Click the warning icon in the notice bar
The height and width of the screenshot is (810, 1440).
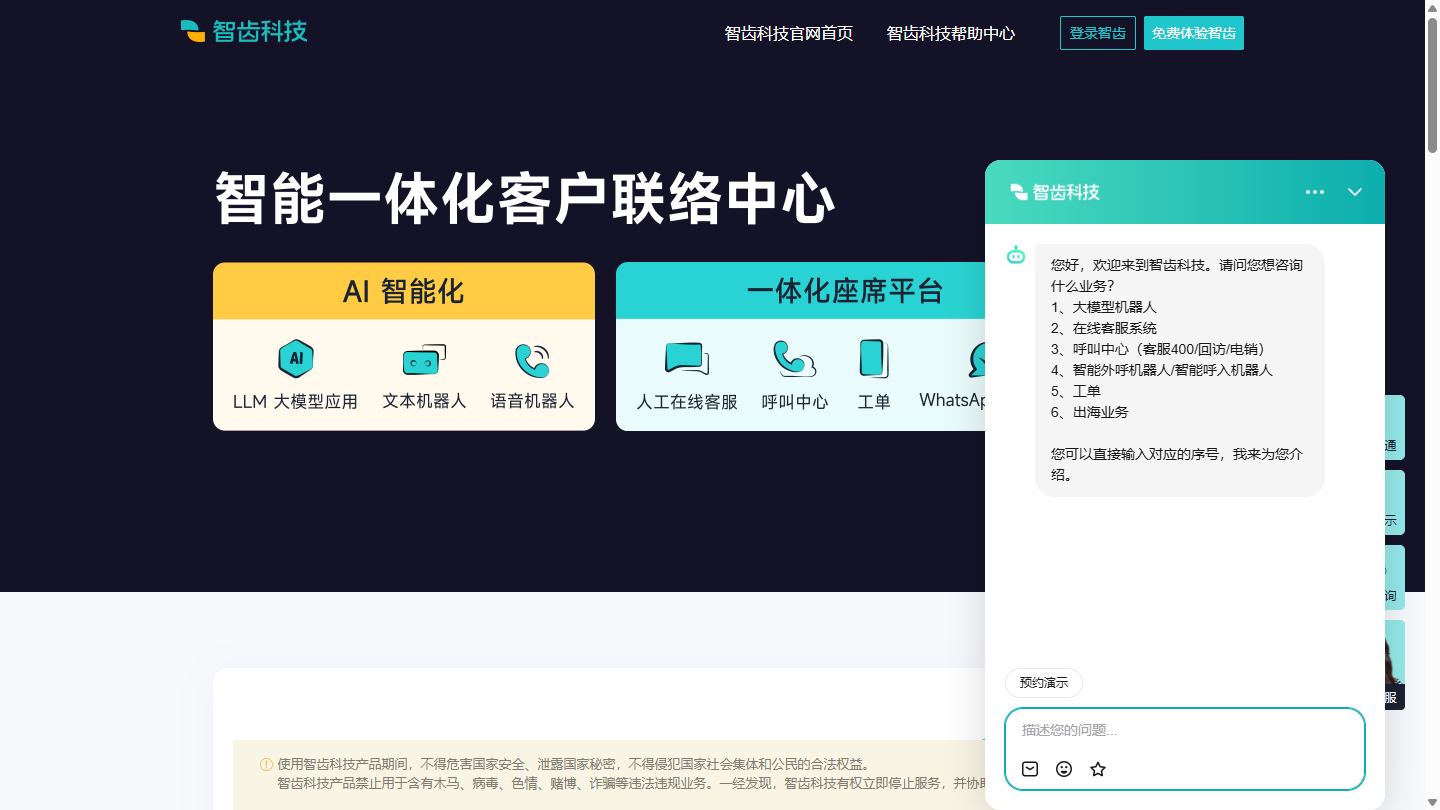pos(266,764)
